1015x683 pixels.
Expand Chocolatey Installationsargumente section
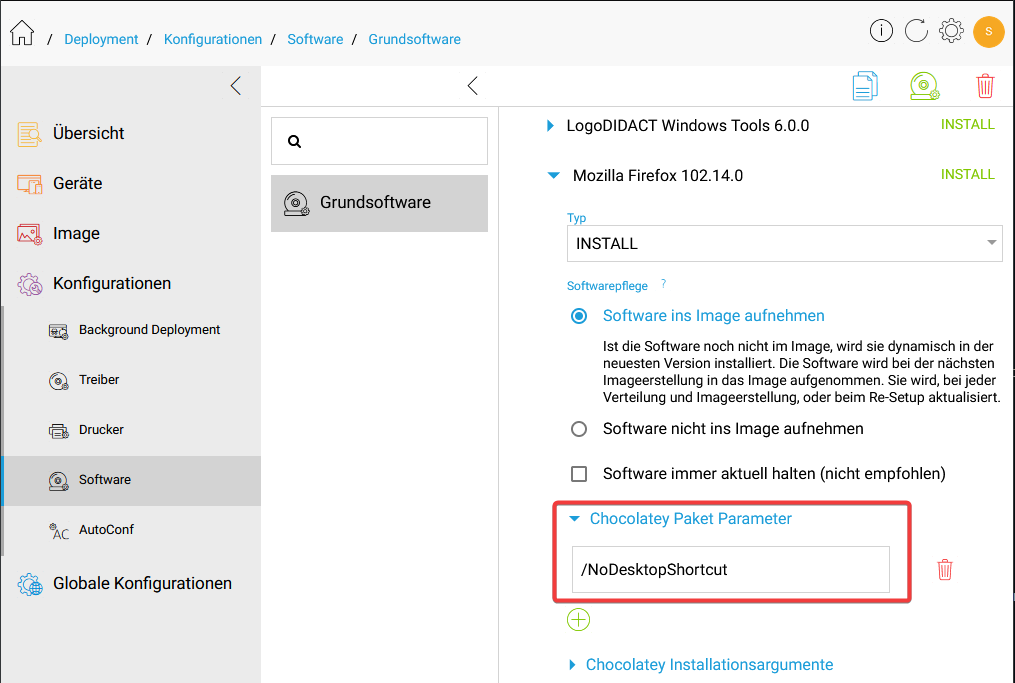click(572, 665)
